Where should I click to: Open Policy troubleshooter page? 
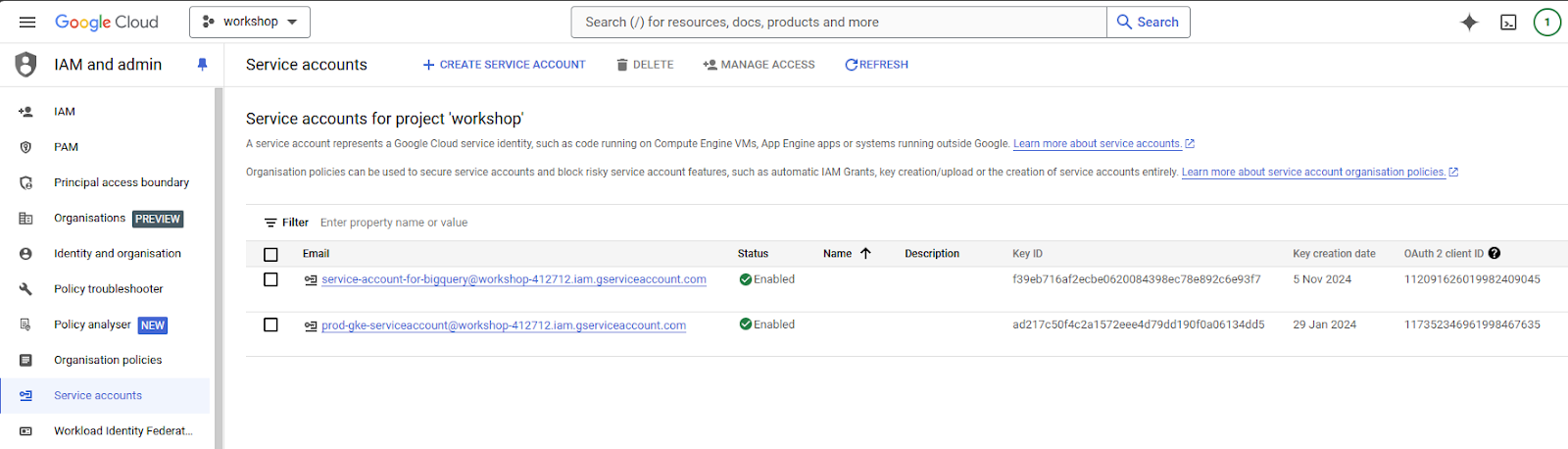click(x=108, y=289)
